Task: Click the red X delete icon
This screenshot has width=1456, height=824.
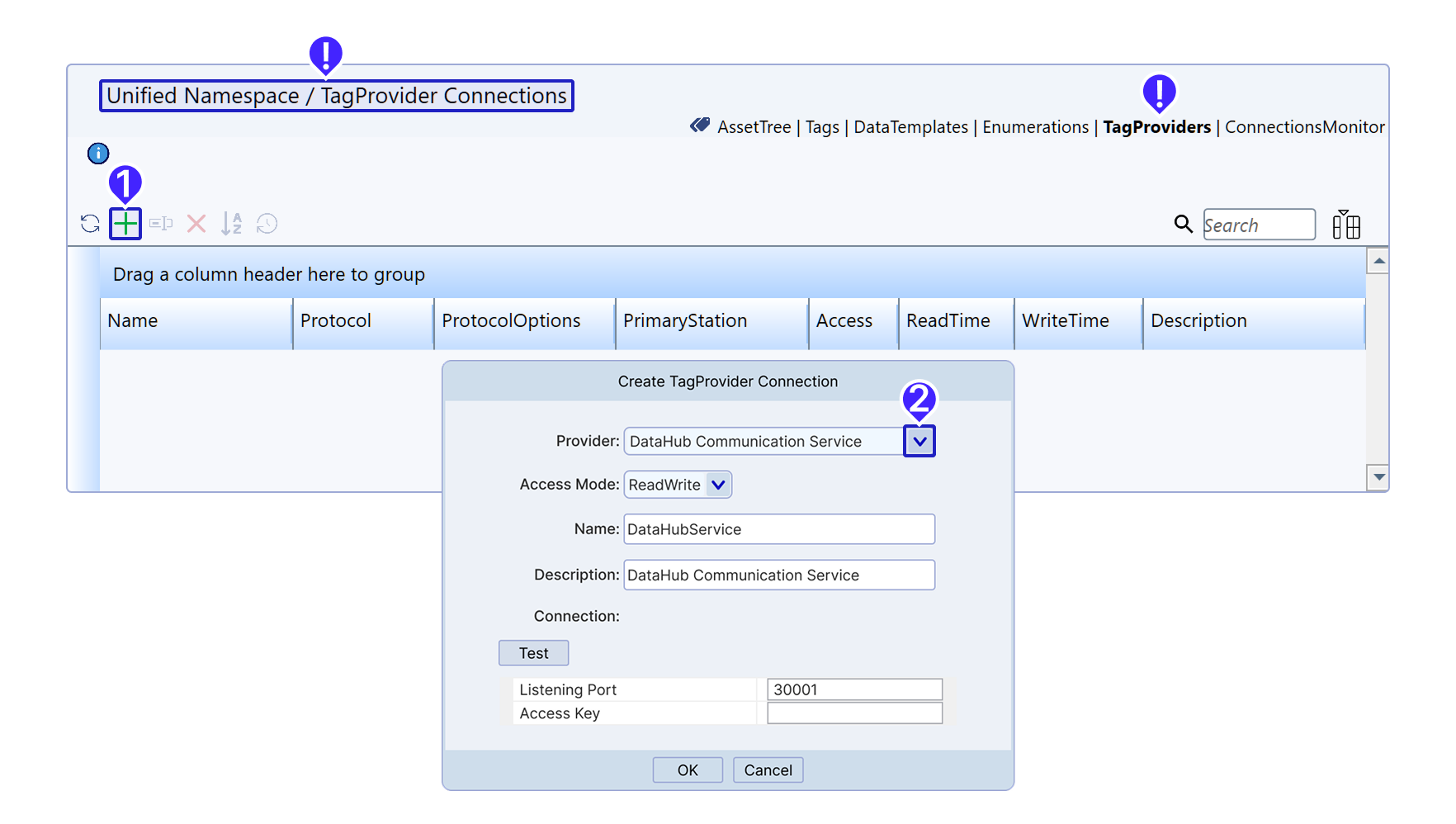Action: 196,224
